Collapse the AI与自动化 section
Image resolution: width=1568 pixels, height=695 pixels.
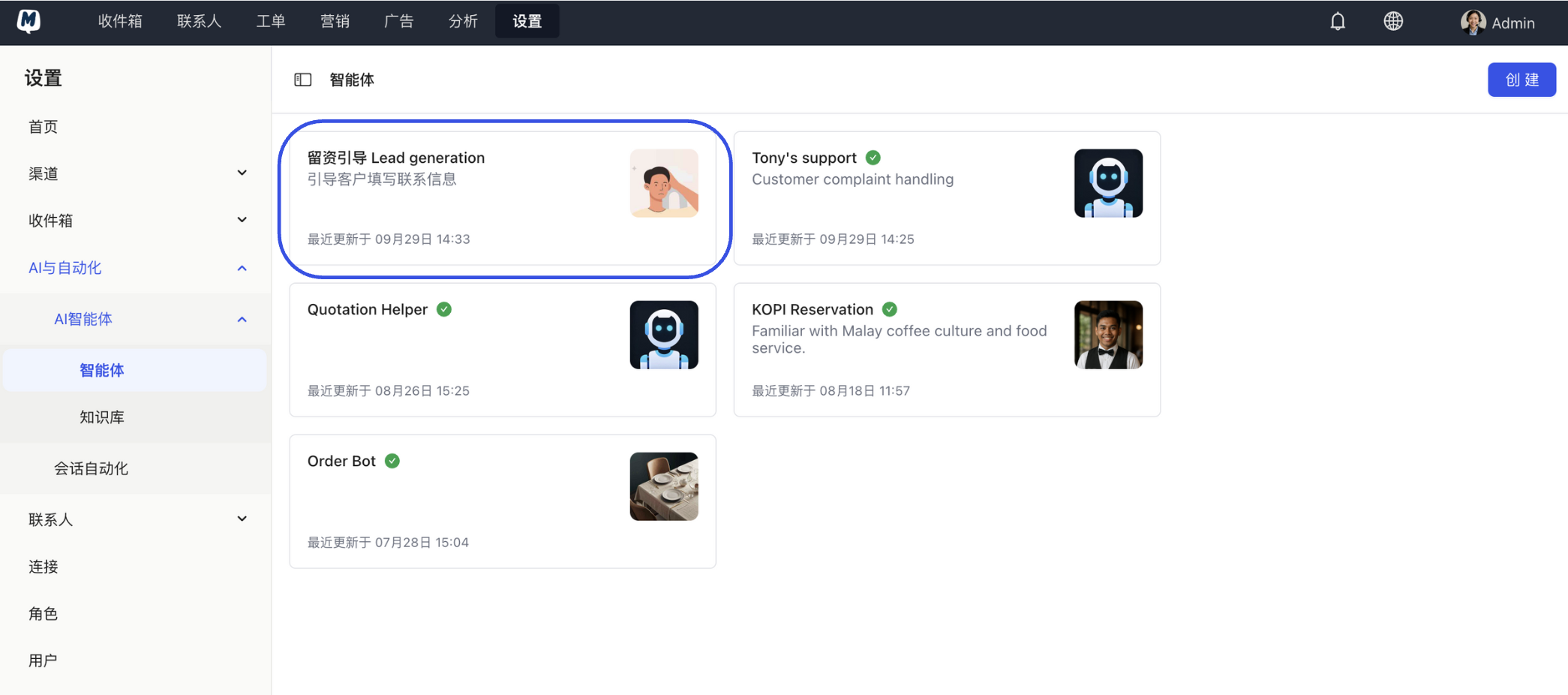pyautogui.click(x=242, y=268)
